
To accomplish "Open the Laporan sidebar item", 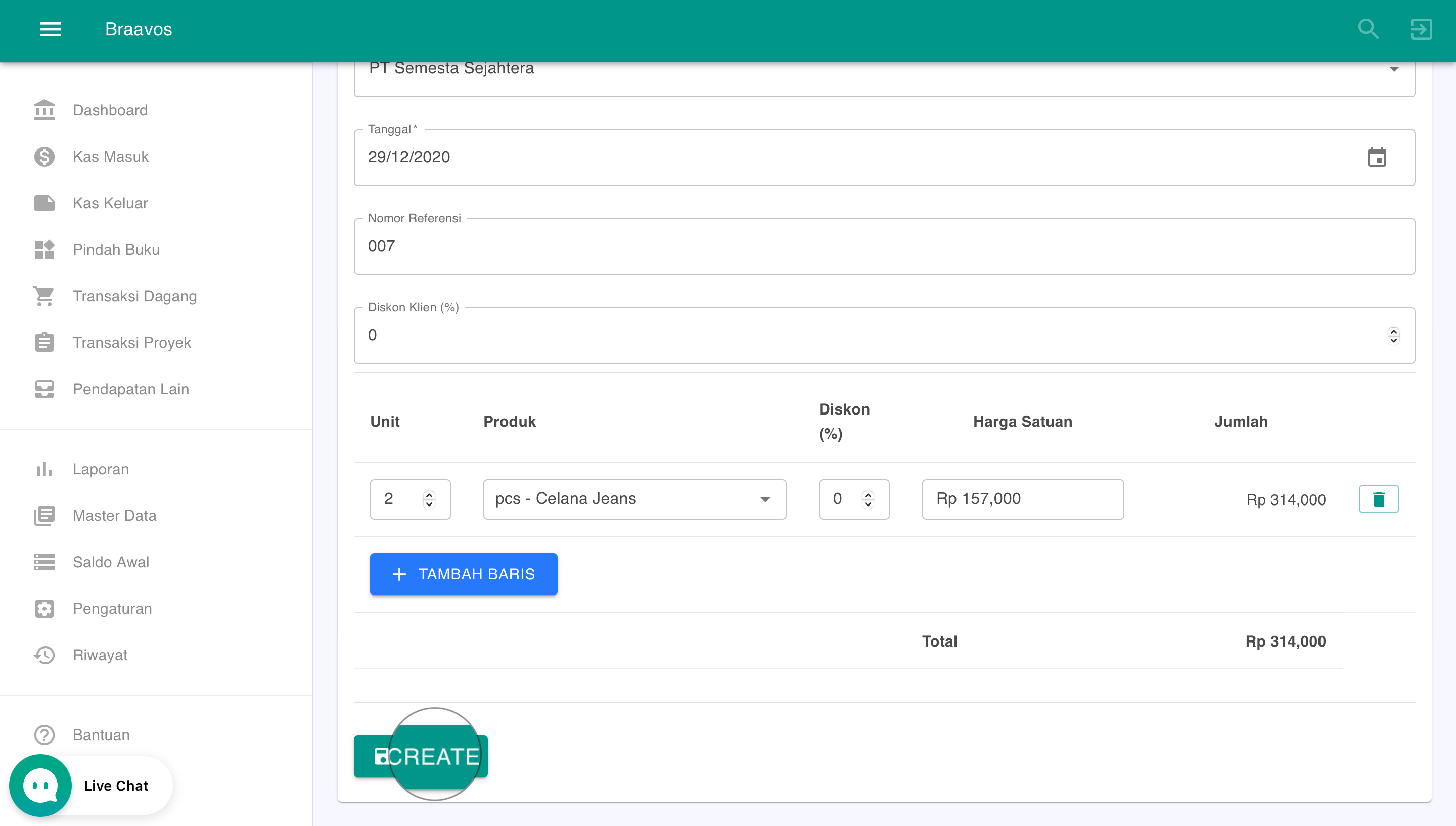I will click(101, 469).
